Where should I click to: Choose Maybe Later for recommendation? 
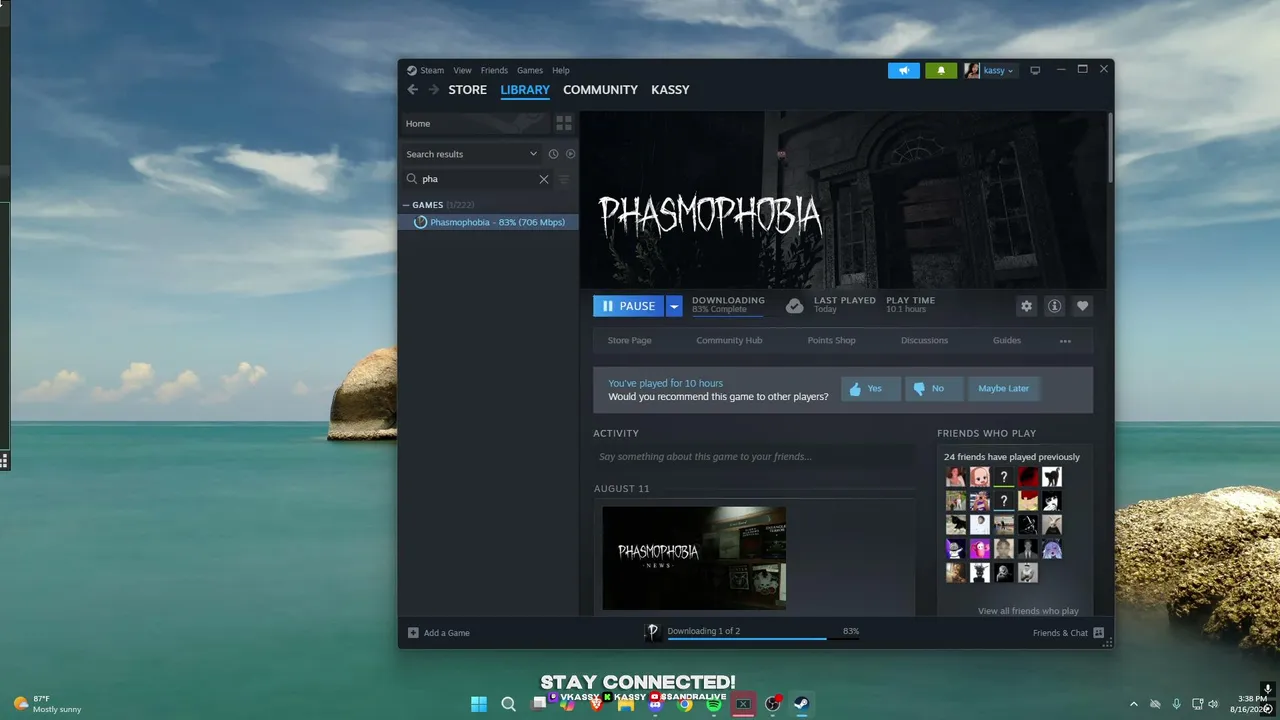1004,389
